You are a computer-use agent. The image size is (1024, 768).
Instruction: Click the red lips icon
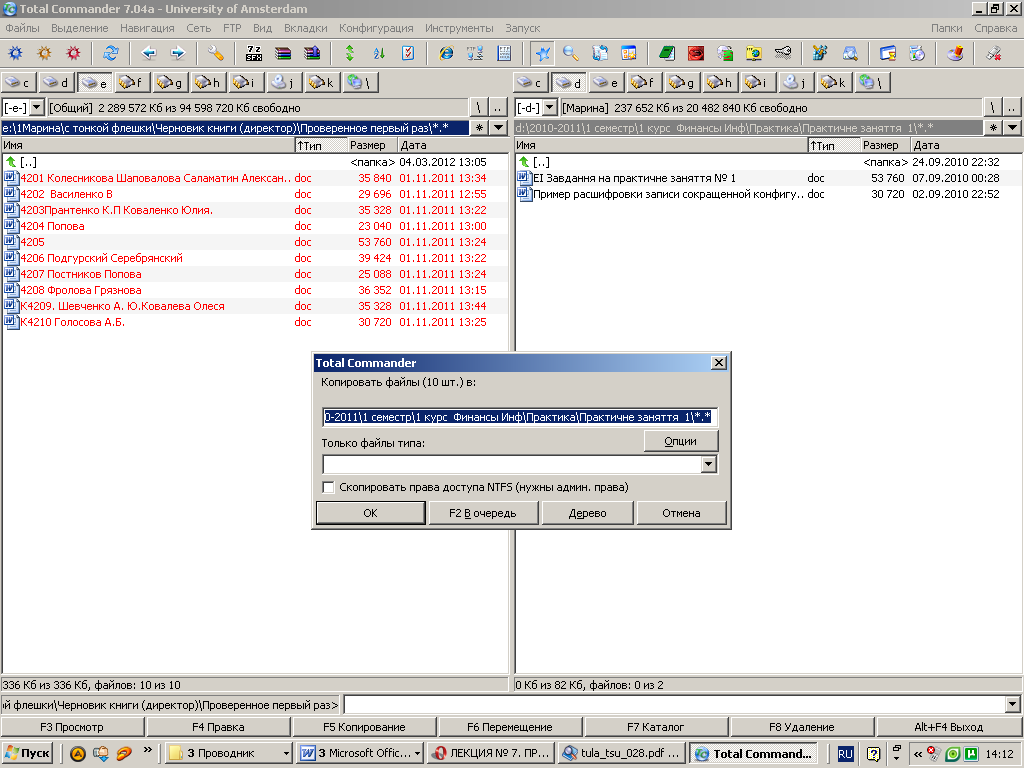click(696, 54)
